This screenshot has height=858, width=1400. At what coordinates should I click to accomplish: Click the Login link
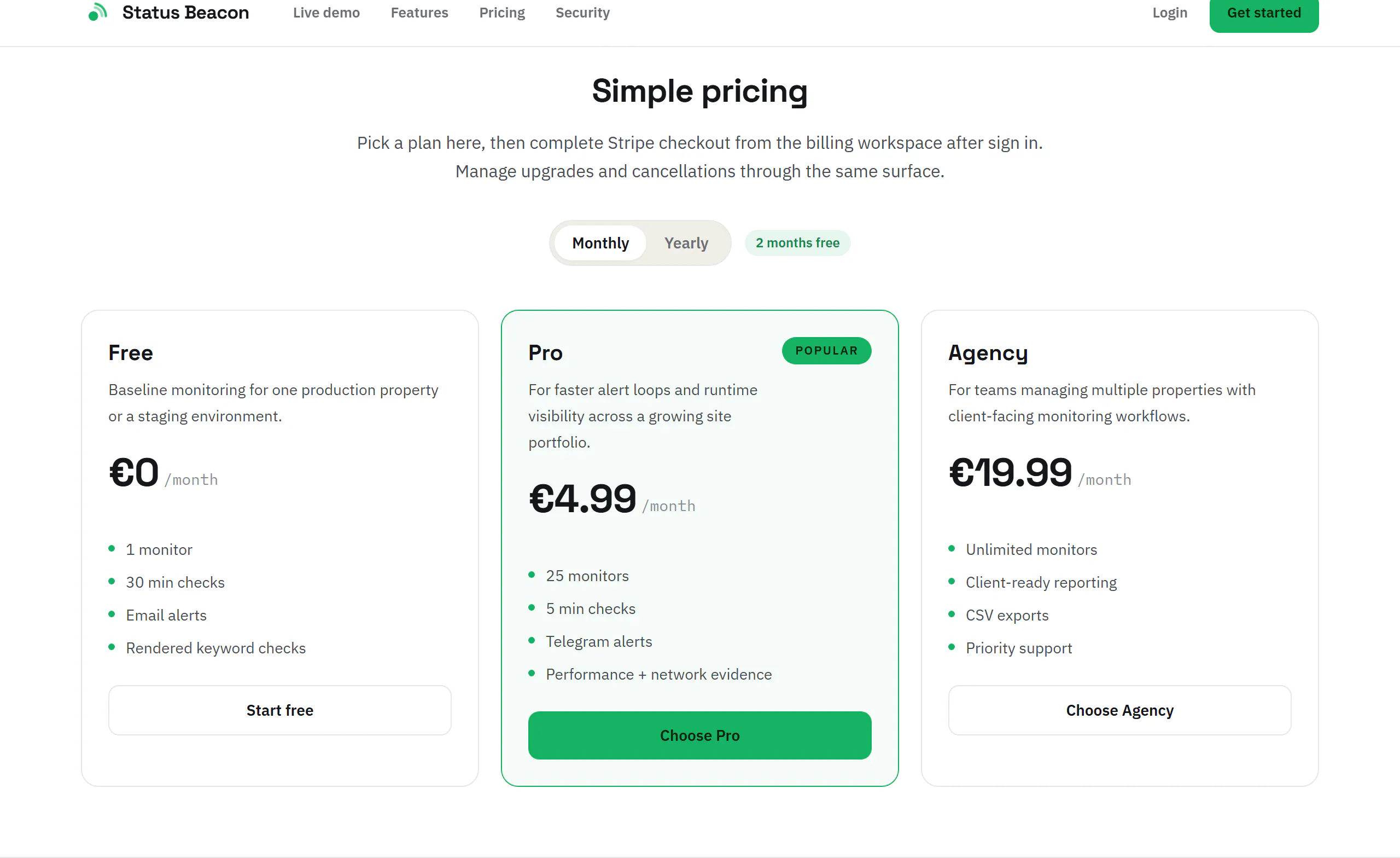tap(1169, 13)
